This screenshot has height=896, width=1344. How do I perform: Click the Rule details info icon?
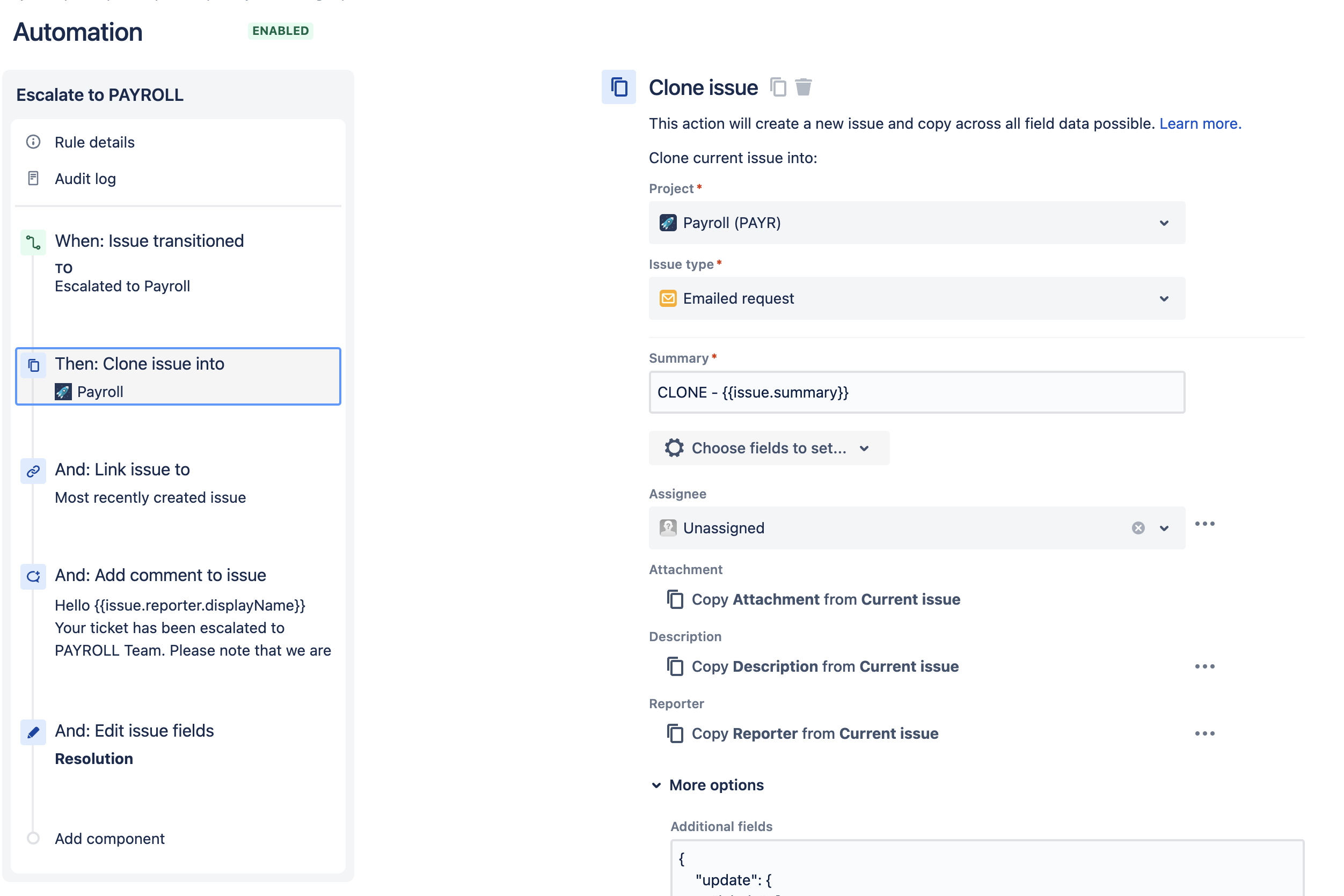(x=33, y=142)
